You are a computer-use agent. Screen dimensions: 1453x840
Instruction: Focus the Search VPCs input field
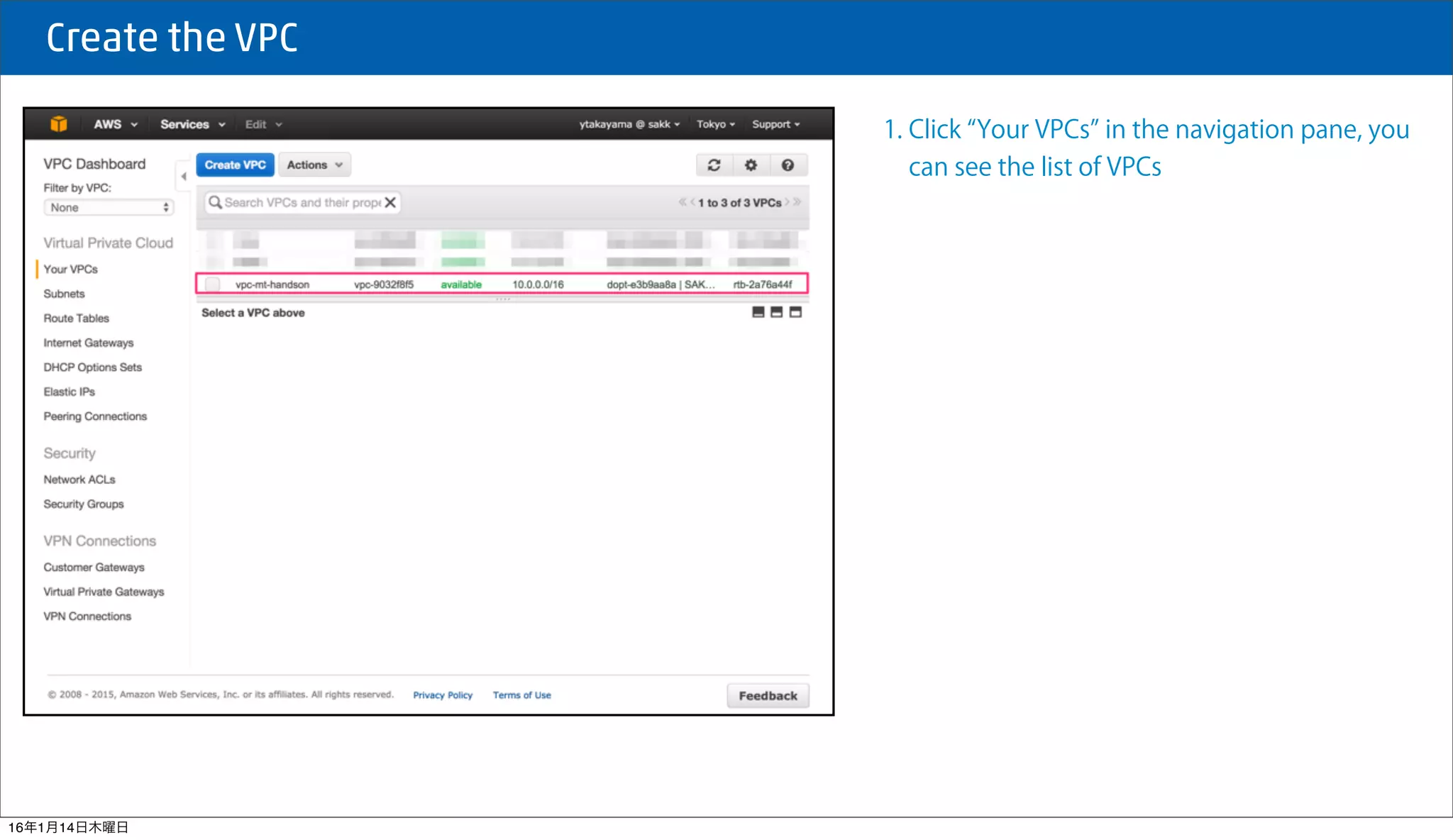303,202
